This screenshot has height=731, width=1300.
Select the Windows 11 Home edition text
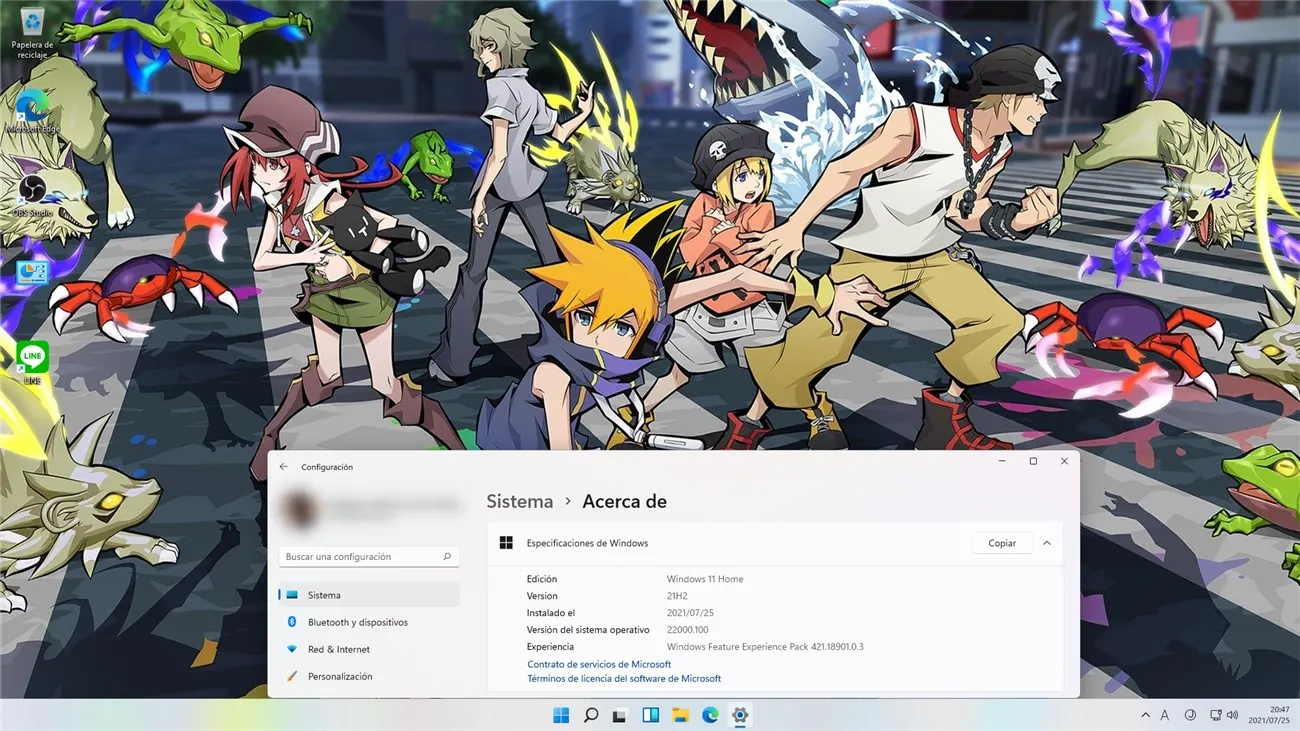705,579
